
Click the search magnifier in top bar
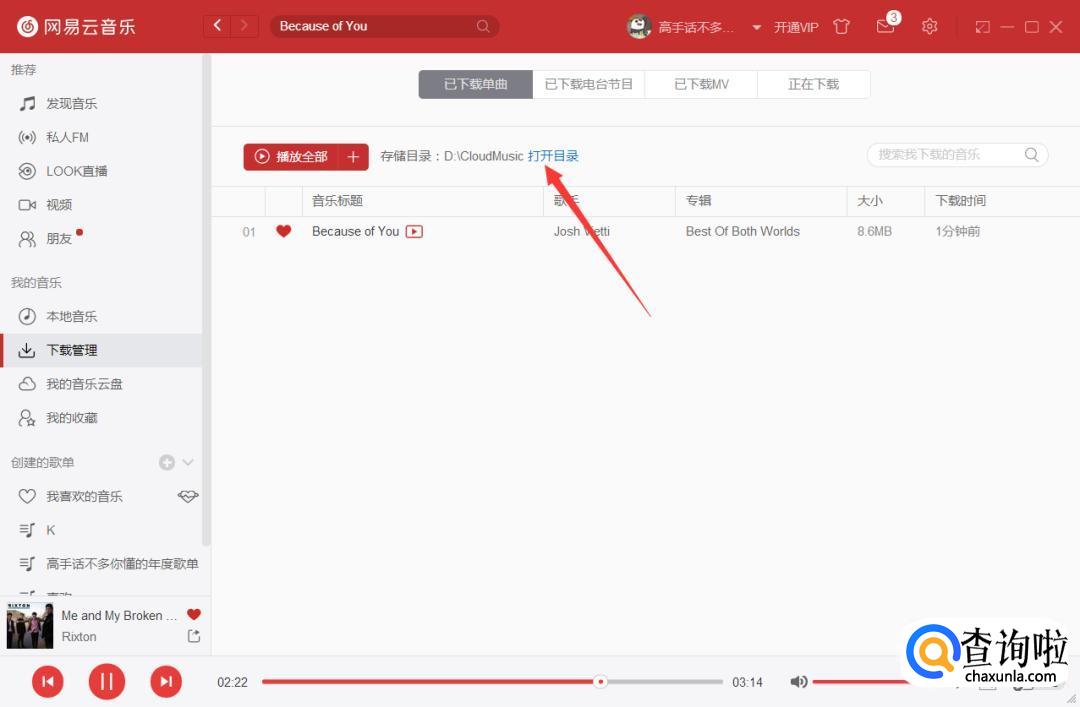(x=483, y=26)
